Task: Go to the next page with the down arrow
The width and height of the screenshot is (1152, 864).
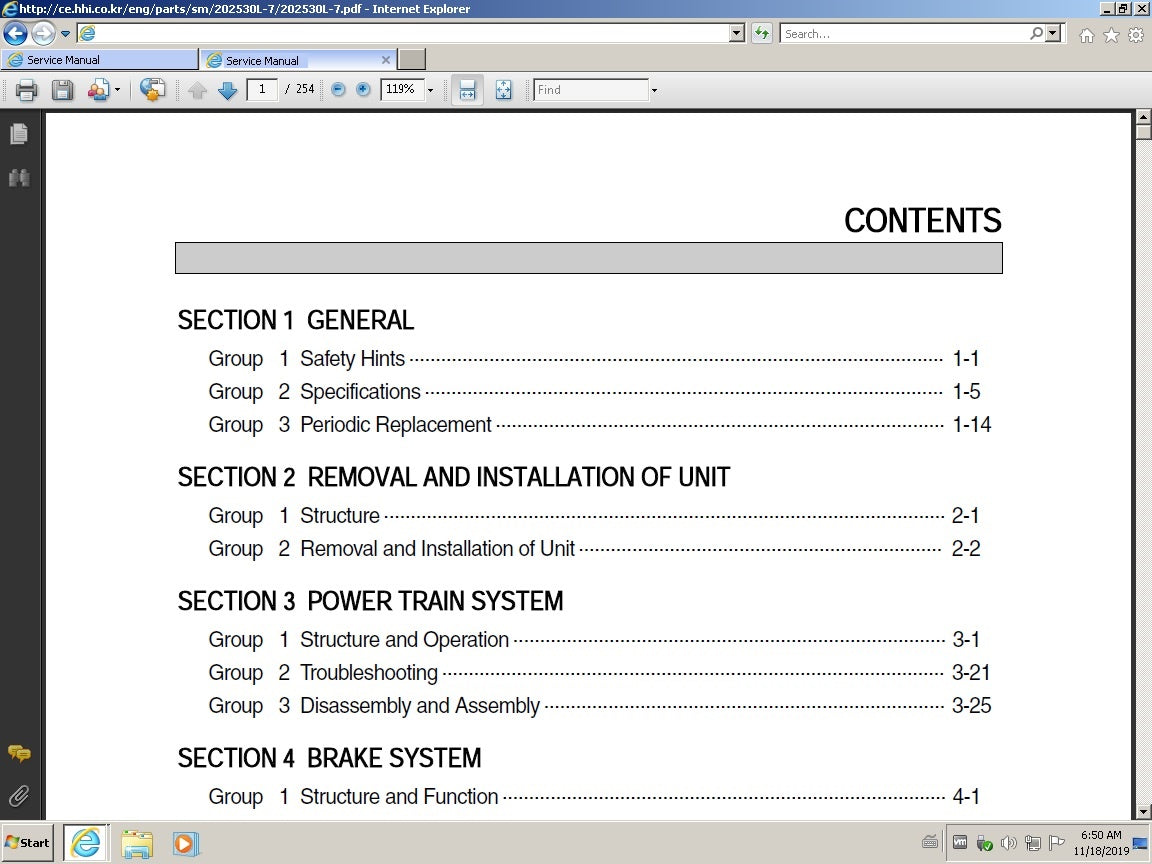Action: pyautogui.click(x=227, y=90)
